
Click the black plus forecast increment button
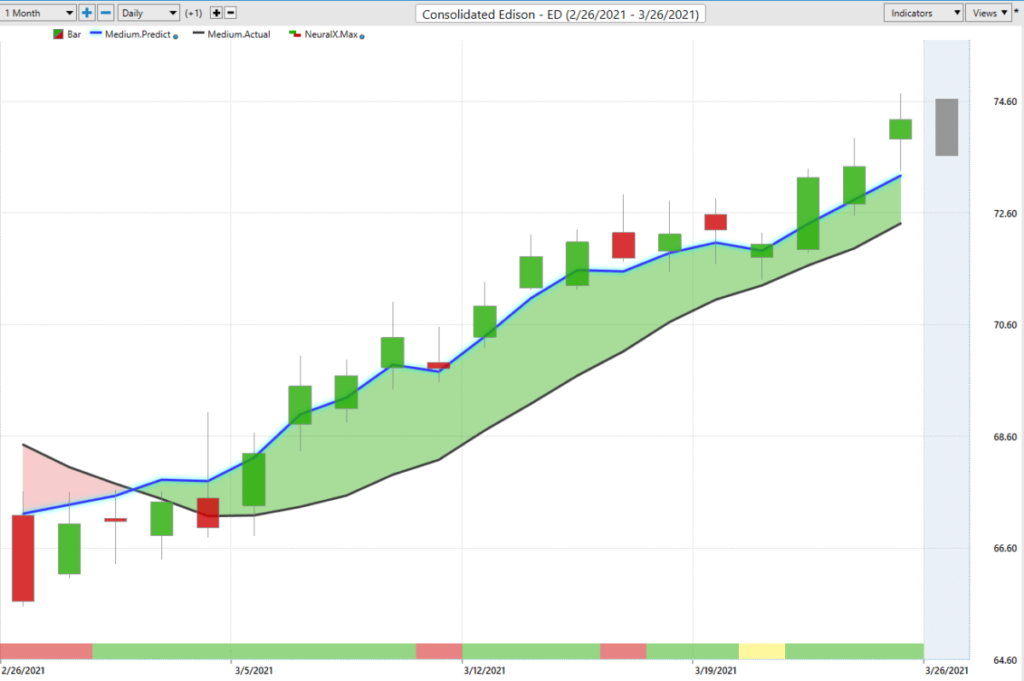pyautogui.click(x=216, y=12)
